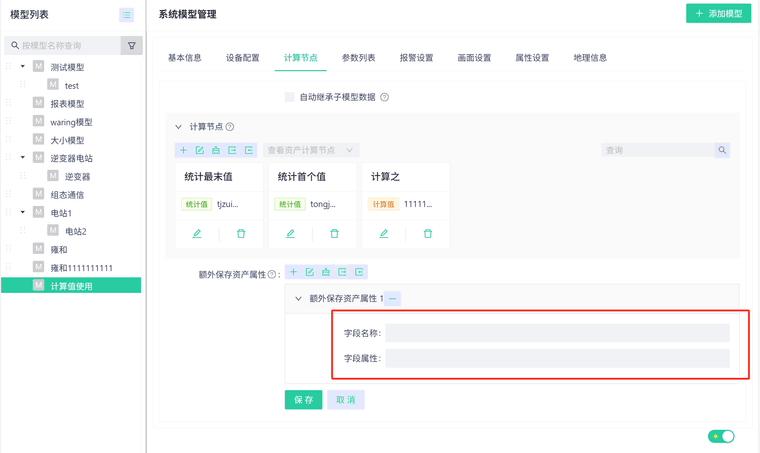This screenshot has width=760, height=453.
Task: Click the edit icon in 计算节点 toolbar
Action: [x=200, y=150]
